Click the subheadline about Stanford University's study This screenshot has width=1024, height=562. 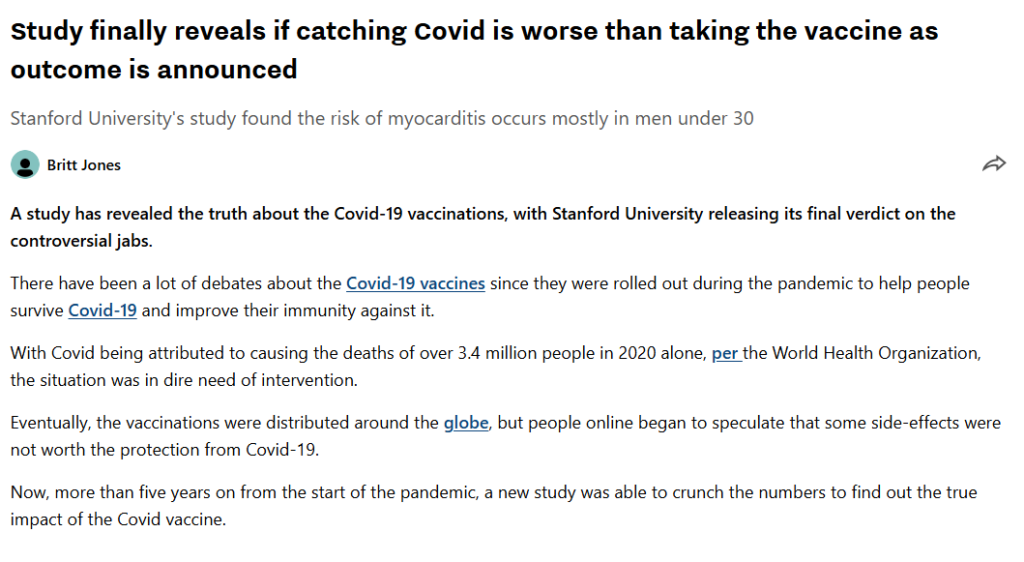tap(382, 118)
